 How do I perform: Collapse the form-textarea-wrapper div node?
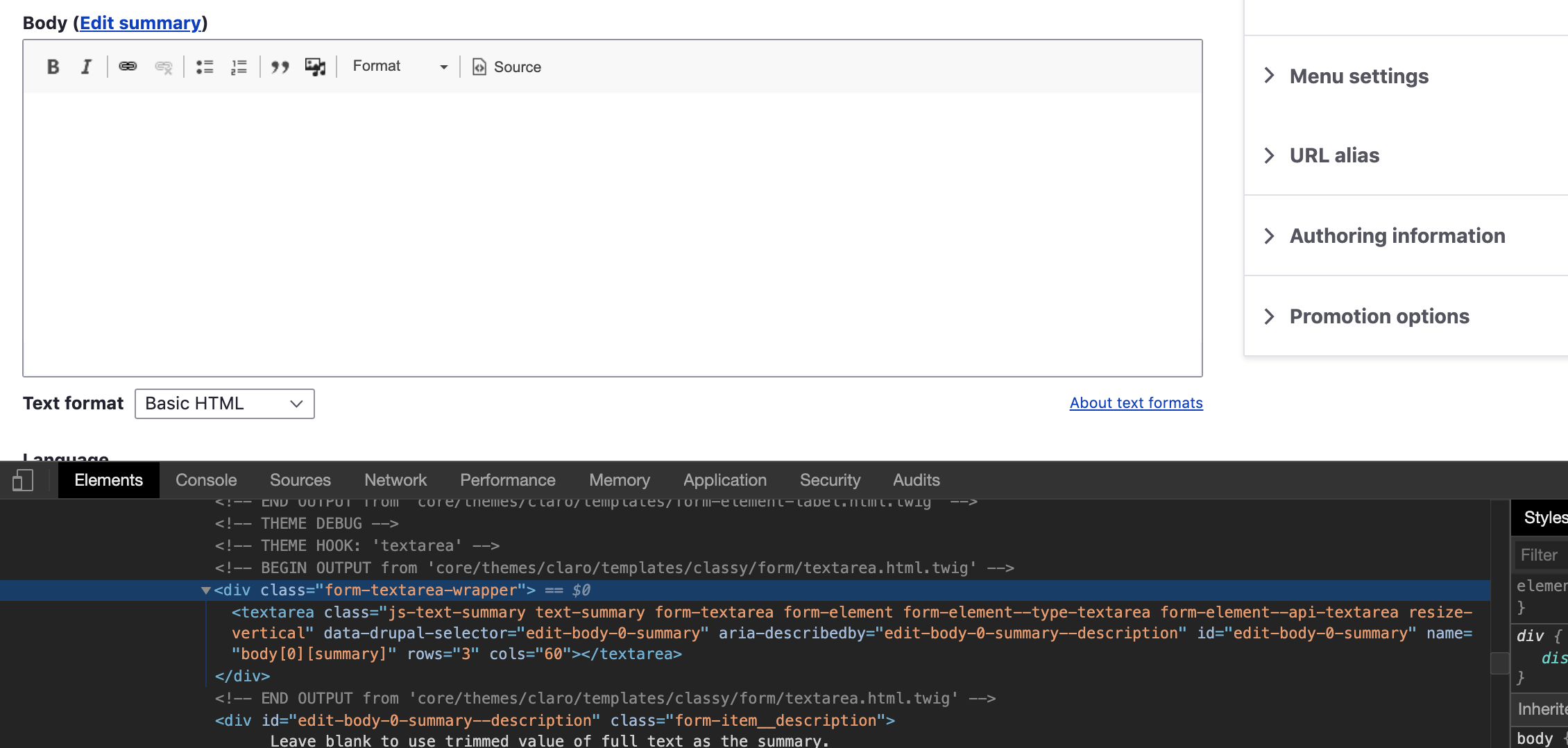click(x=205, y=590)
